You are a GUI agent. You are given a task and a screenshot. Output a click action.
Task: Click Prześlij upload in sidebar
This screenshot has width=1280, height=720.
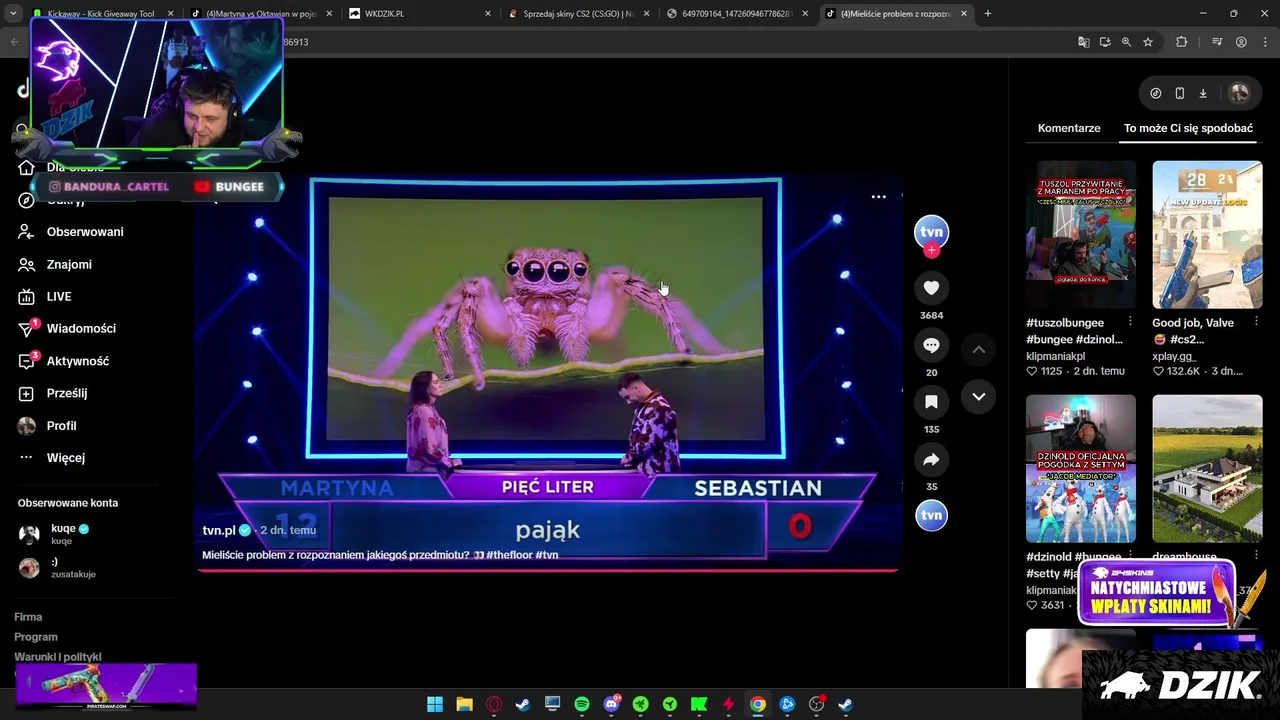pyautogui.click(x=66, y=393)
